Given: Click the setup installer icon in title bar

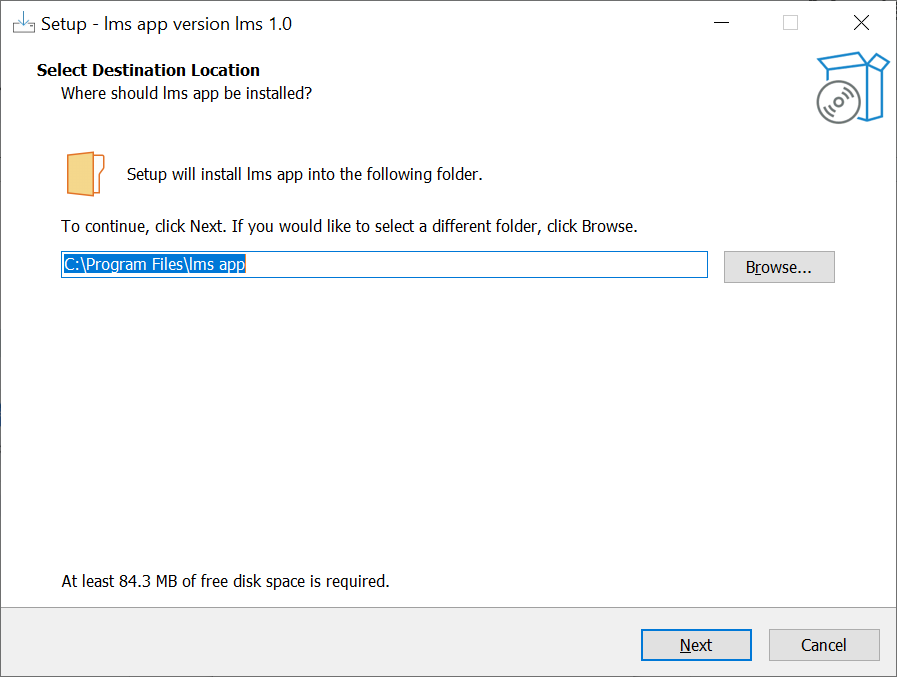Looking at the screenshot, I should click(x=23, y=23).
